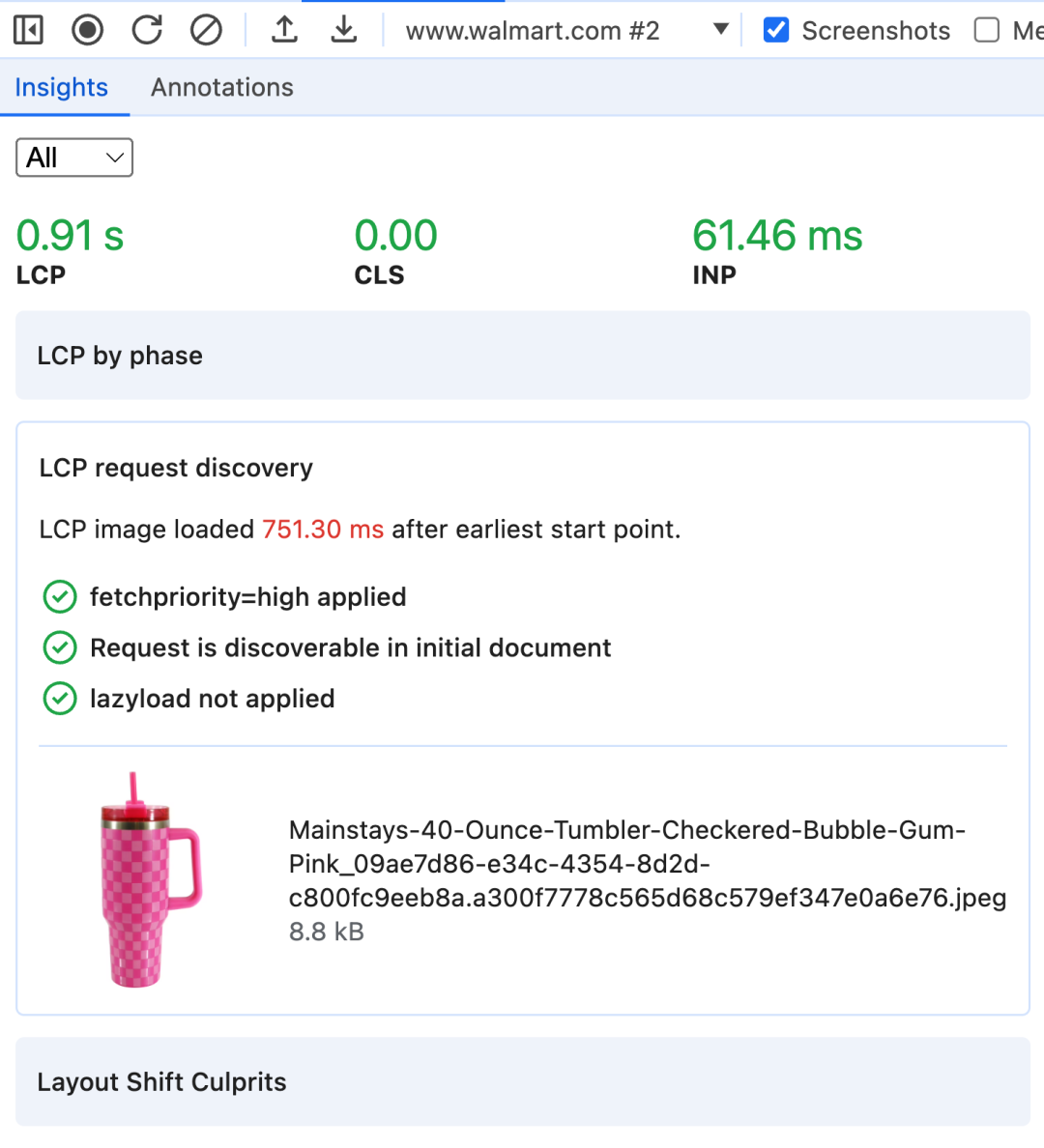Viewport: 1044px width, 1148px height.
Task: Select the 0.00 CLS metric
Action: [x=395, y=251]
